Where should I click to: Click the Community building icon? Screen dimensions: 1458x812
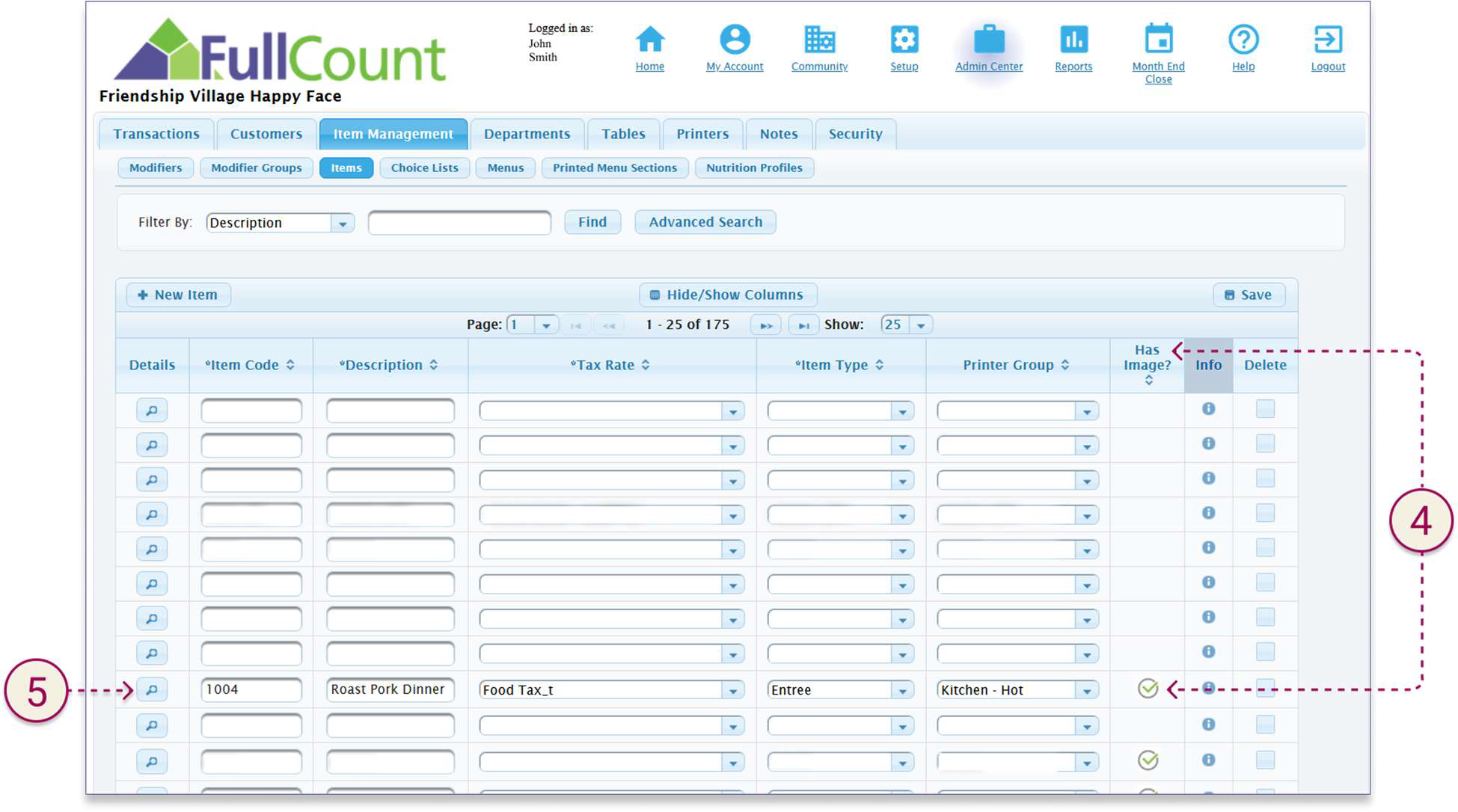(x=819, y=40)
